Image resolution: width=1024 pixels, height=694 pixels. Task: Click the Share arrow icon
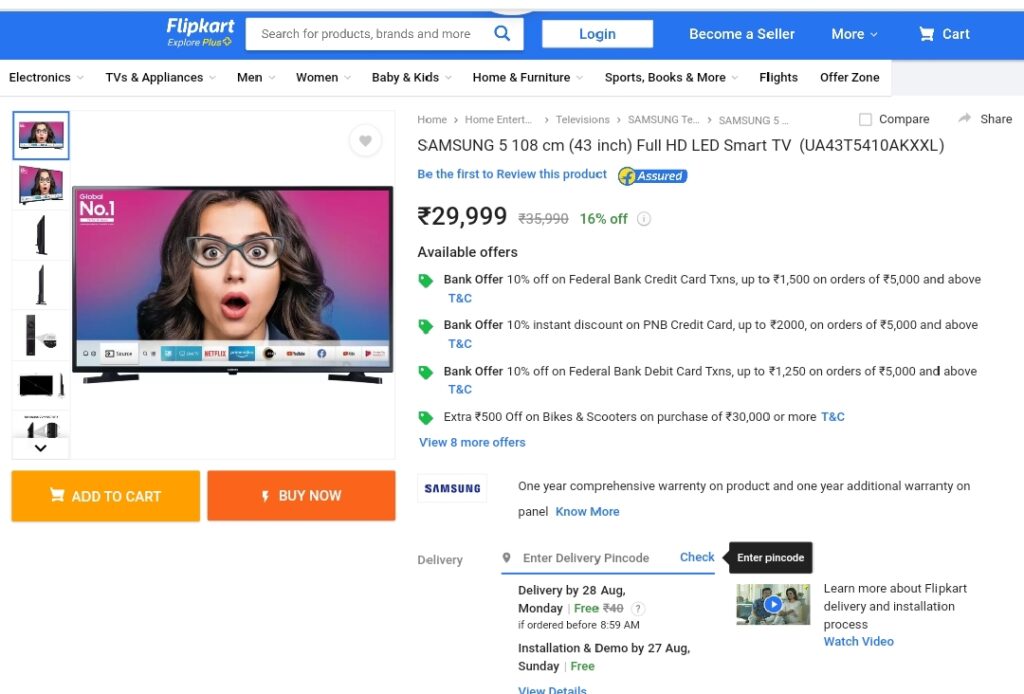[965, 118]
